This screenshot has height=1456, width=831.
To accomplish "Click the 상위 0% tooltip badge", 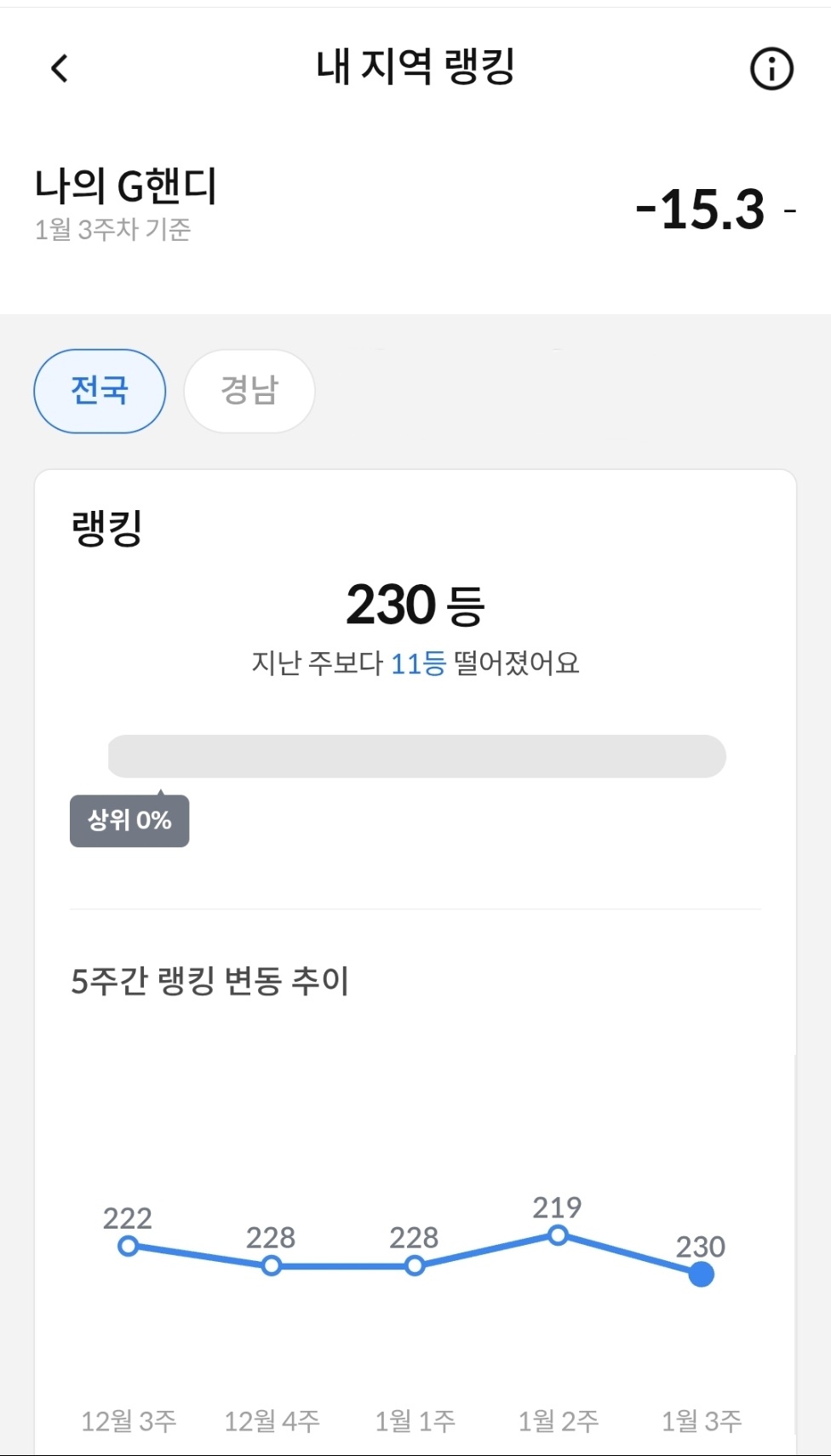I will (x=129, y=821).
